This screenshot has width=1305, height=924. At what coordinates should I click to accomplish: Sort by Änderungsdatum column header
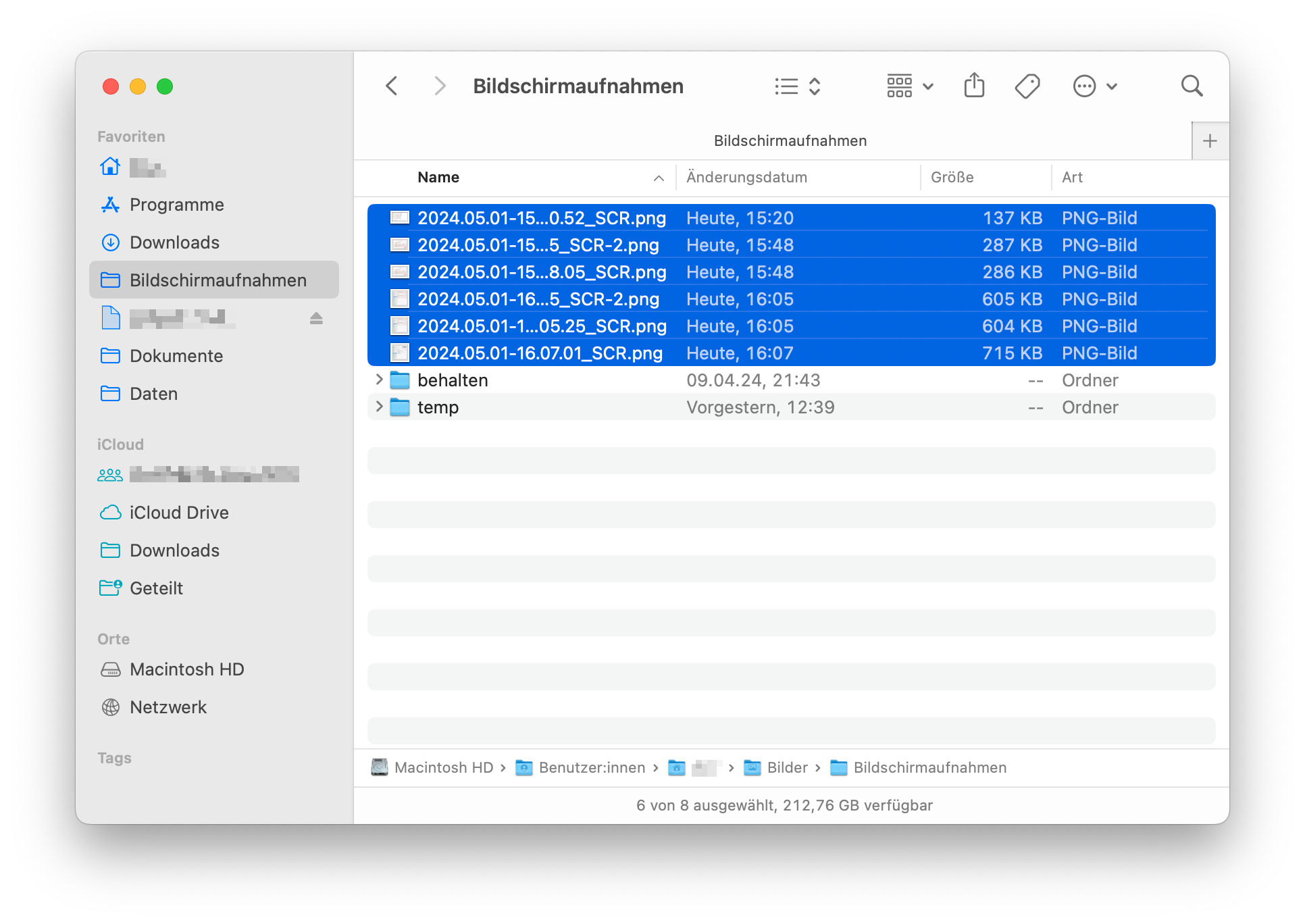tap(746, 177)
